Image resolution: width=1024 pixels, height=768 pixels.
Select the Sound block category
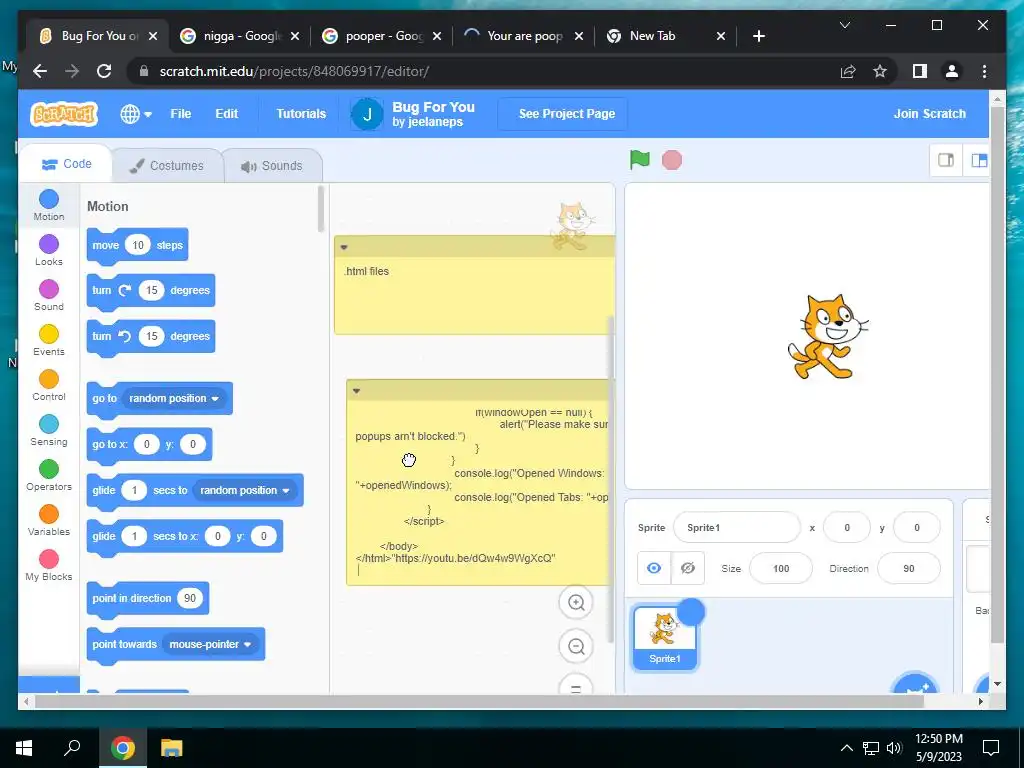pos(49,295)
